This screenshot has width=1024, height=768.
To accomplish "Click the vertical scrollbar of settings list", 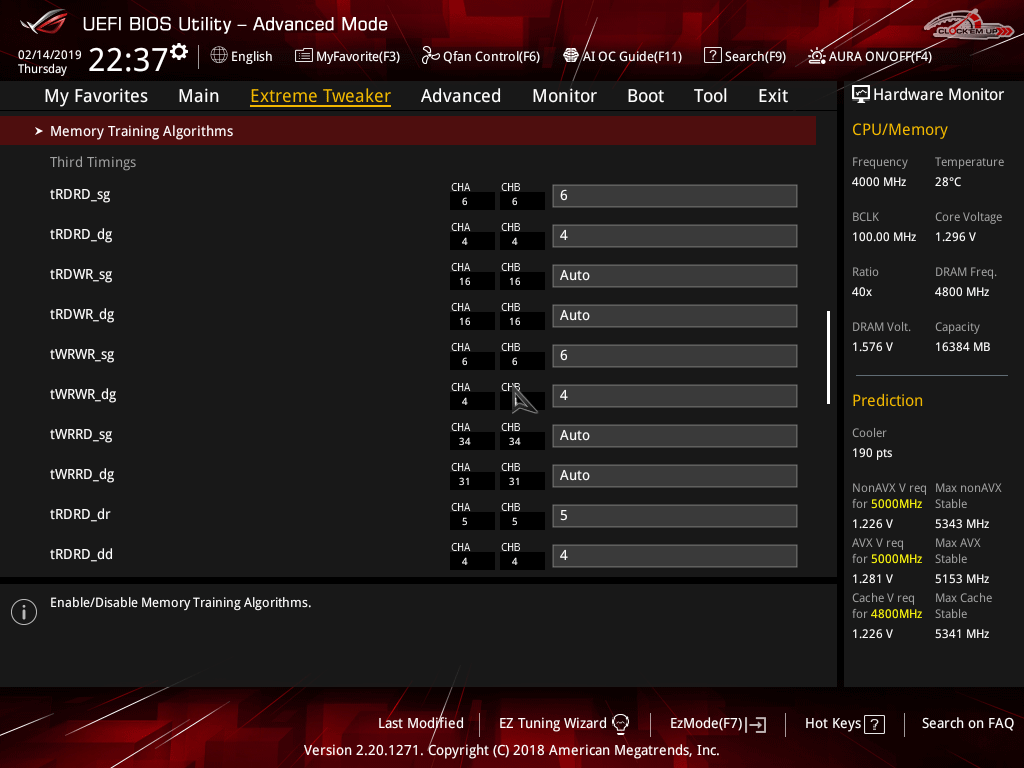I will pos(828,357).
